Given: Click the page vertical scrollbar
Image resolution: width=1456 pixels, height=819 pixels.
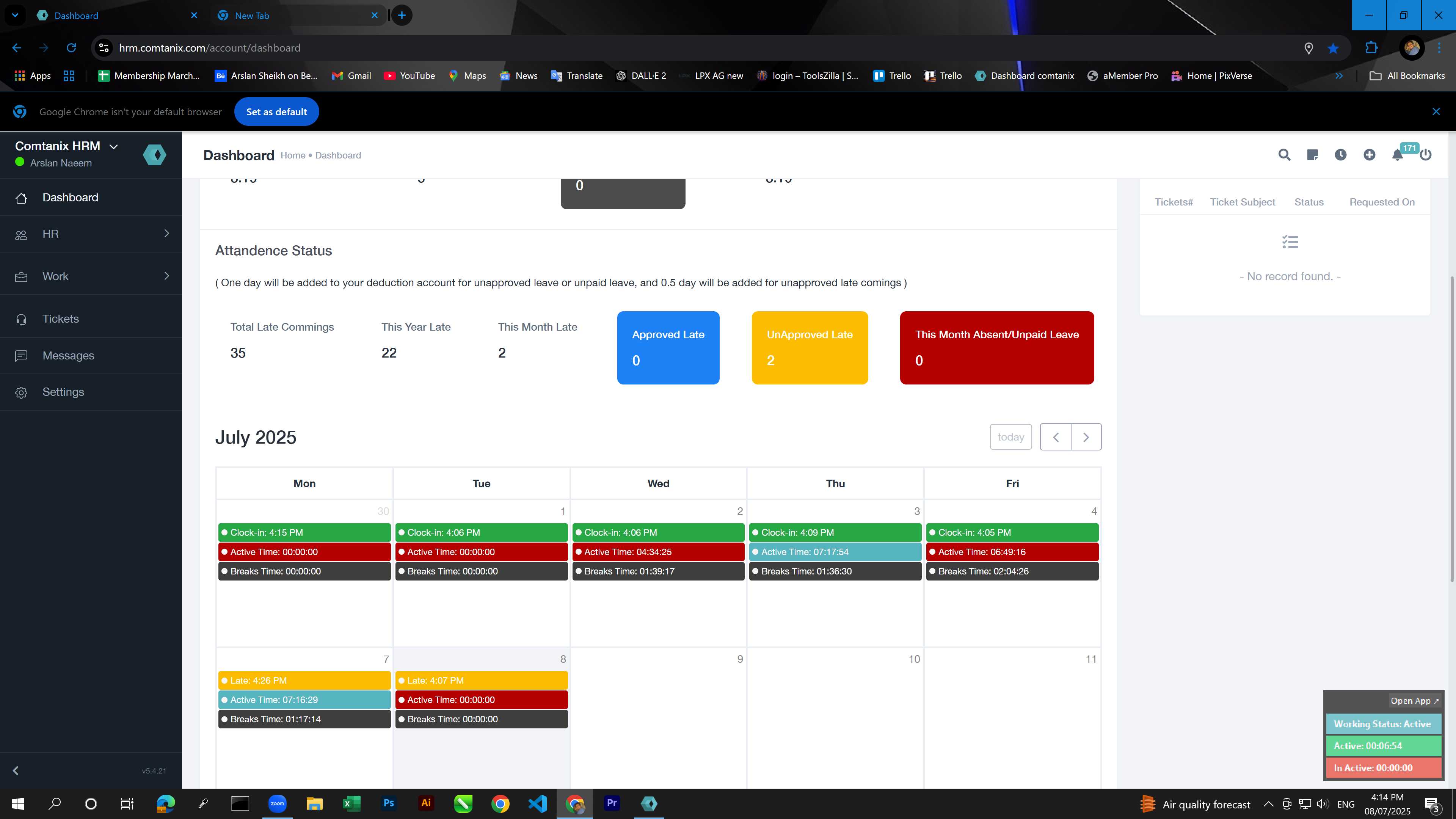Looking at the screenshot, I should tap(1451, 430).
